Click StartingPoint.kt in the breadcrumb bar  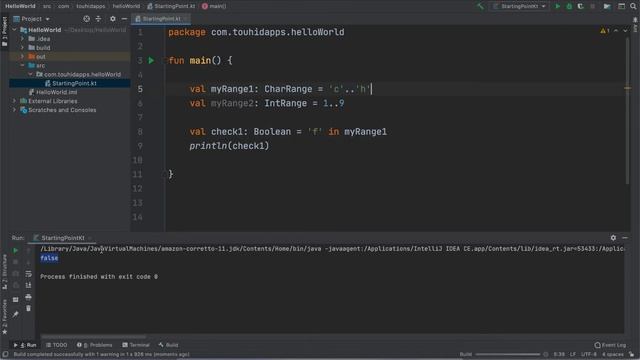[x=171, y=6]
